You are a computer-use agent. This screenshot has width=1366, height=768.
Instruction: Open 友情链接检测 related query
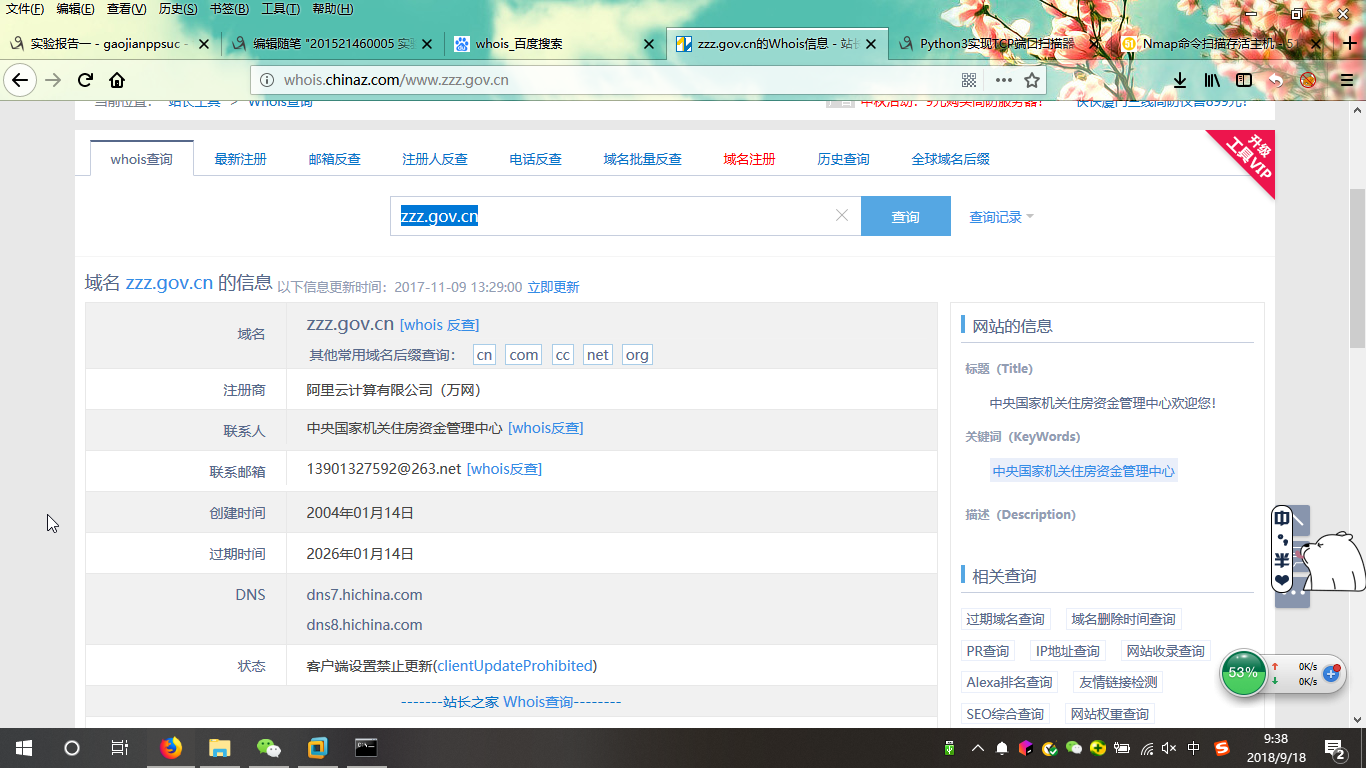1117,682
